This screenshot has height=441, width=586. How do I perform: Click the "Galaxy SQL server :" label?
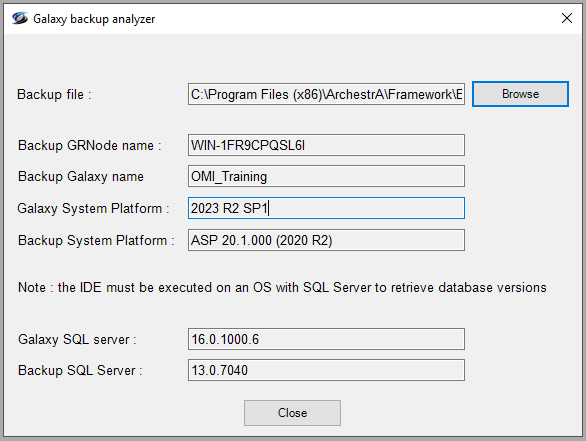click(x=77, y=339)
